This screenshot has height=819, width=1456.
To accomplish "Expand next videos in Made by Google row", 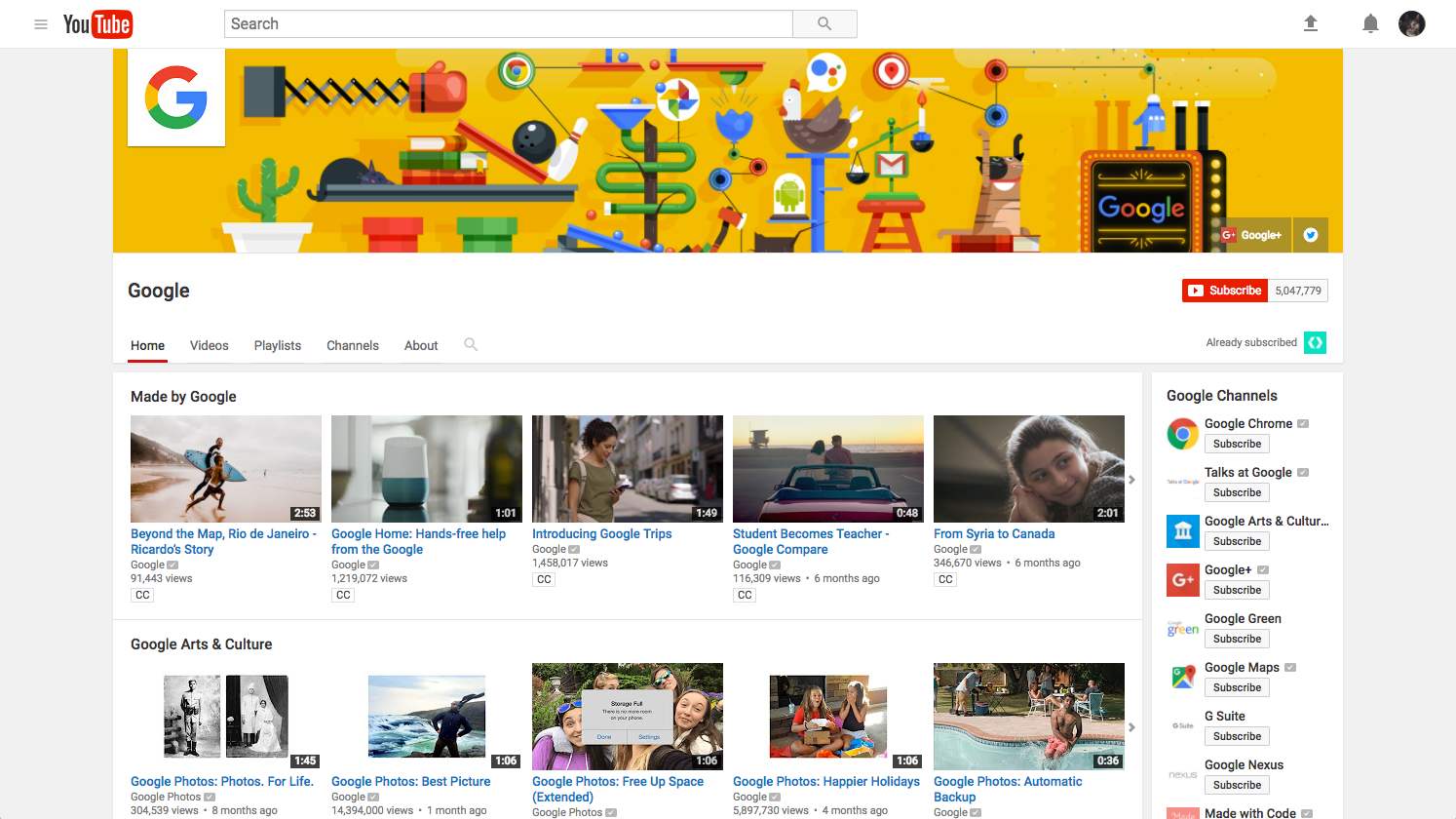I will tap(1131, 480).
